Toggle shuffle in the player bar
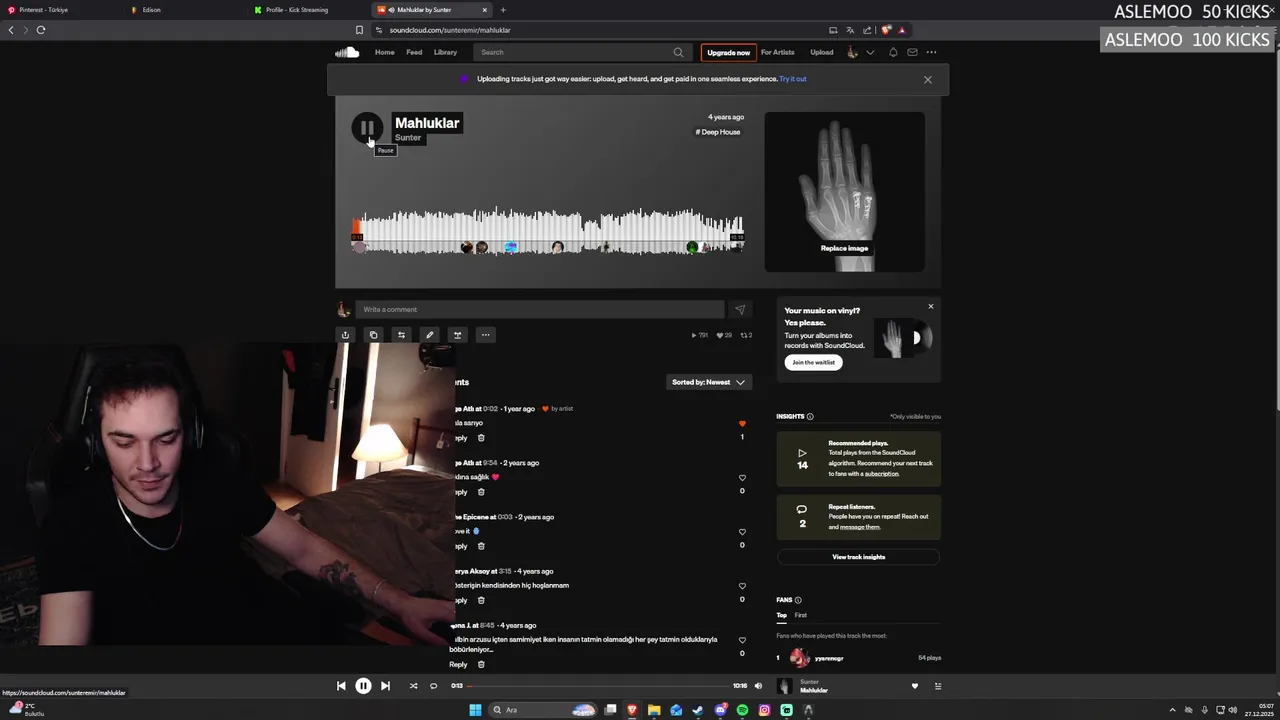 pos(413,686)
